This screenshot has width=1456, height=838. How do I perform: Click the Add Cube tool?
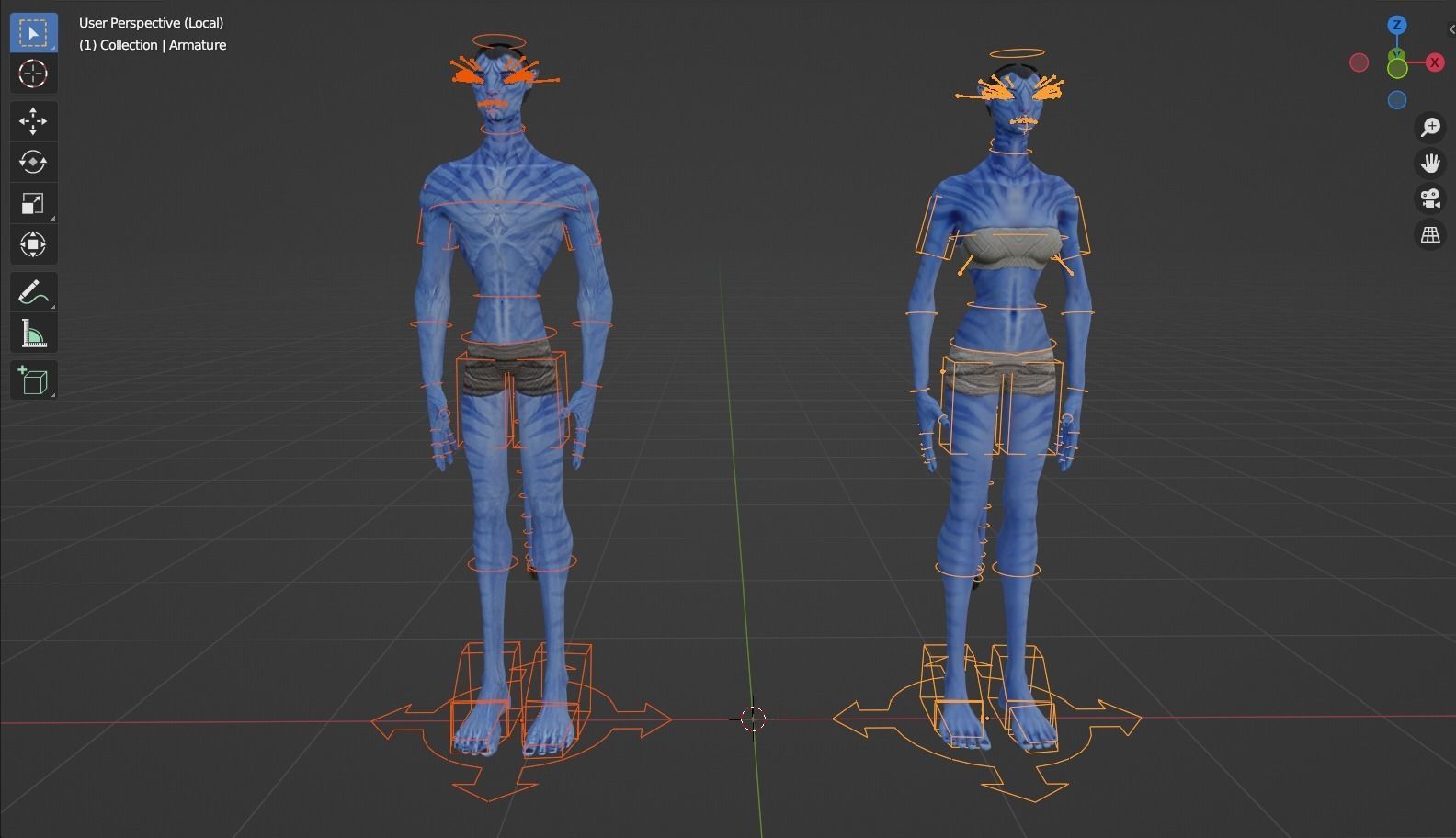(x=33, y=380)
